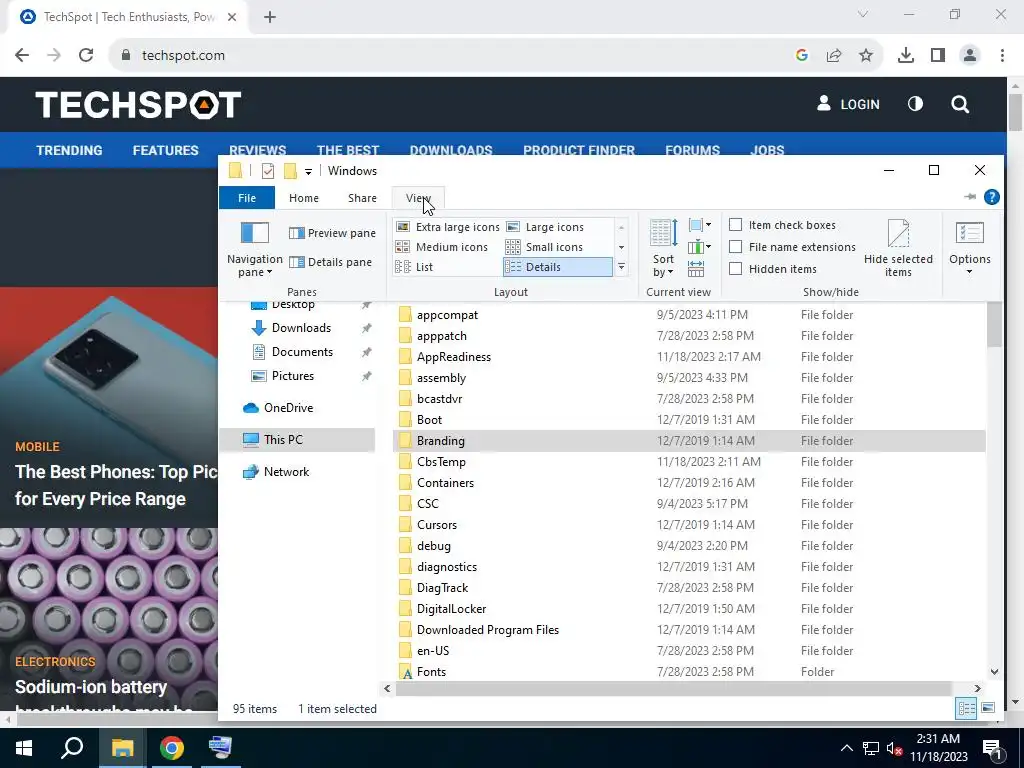The height and width of the screenshot is (768, 1024).
Task: Select the AppReadiness folder
Action: [x=454, y=357]
